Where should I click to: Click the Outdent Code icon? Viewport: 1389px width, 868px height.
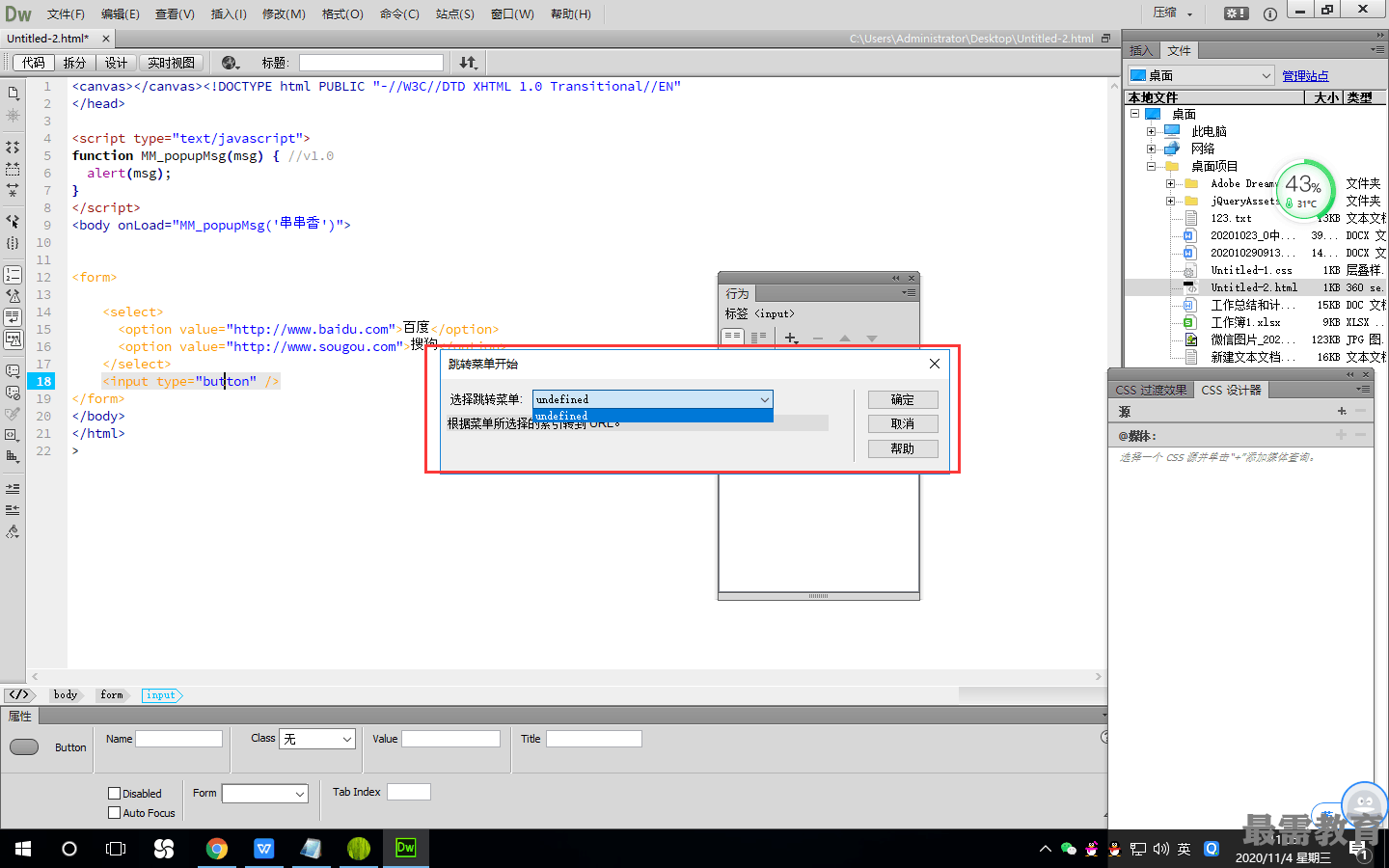[x=13, y=510]
